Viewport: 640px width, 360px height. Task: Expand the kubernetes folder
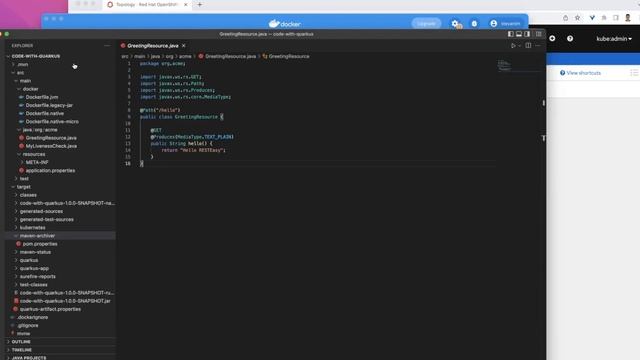point(33,228)
